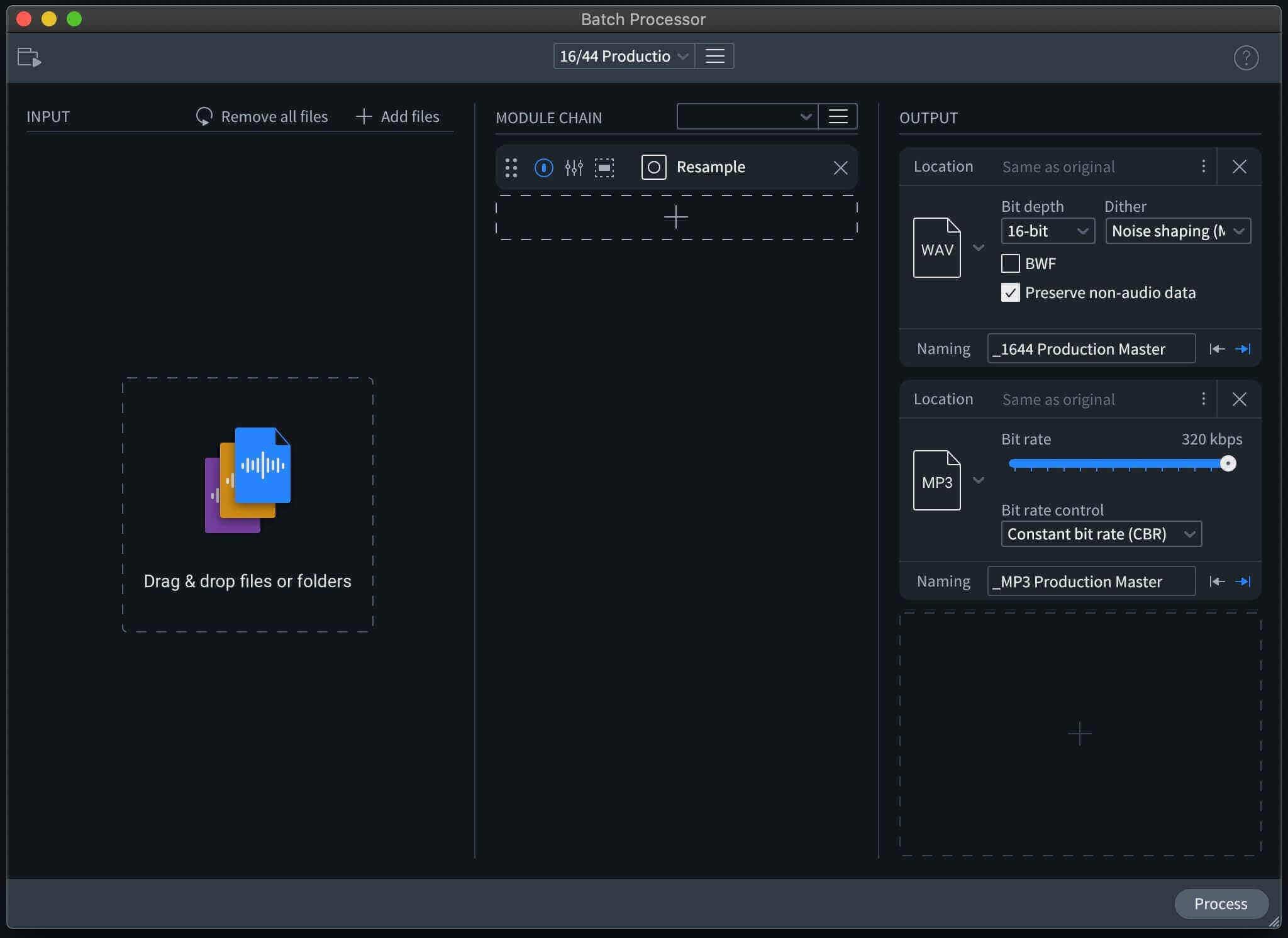Click the batch folder icon in toolbar
Image resolution: width=1288 pixels, height=938 pixels.
29,57
